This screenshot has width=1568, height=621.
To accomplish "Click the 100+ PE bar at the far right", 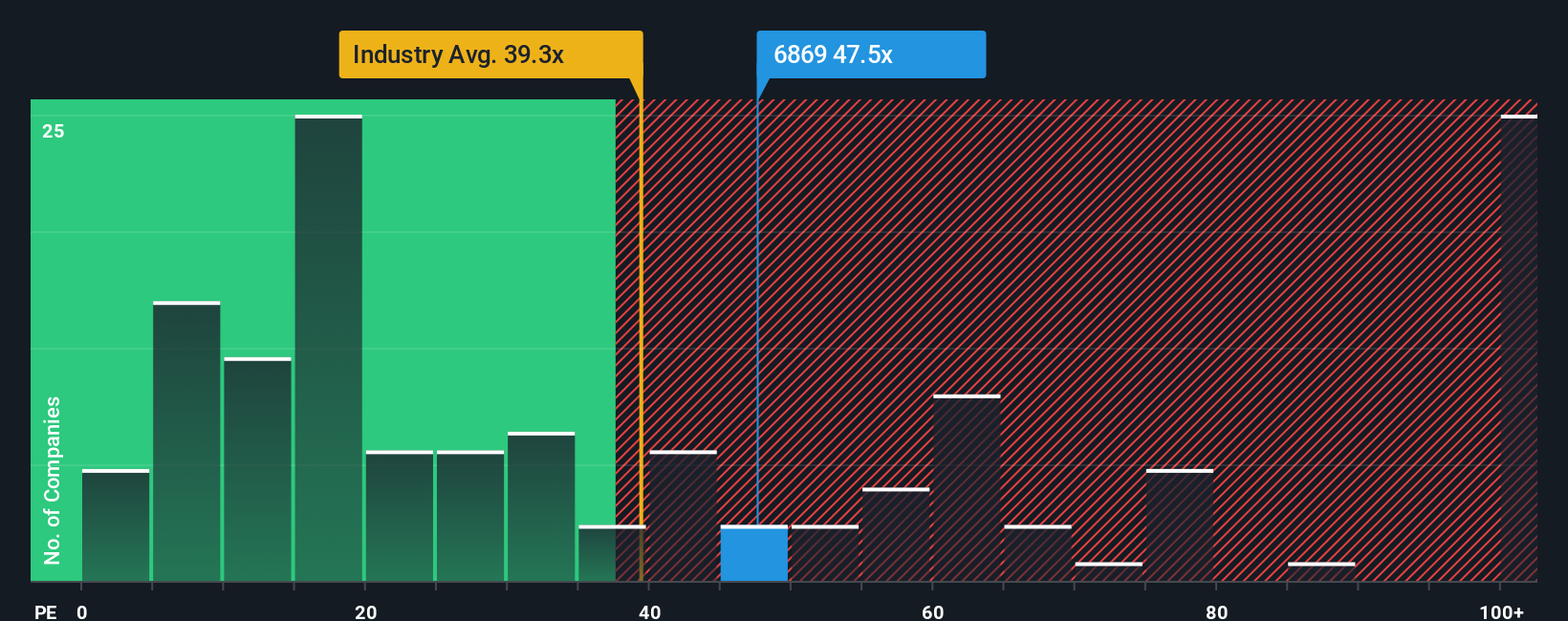I will point(1519,348).
